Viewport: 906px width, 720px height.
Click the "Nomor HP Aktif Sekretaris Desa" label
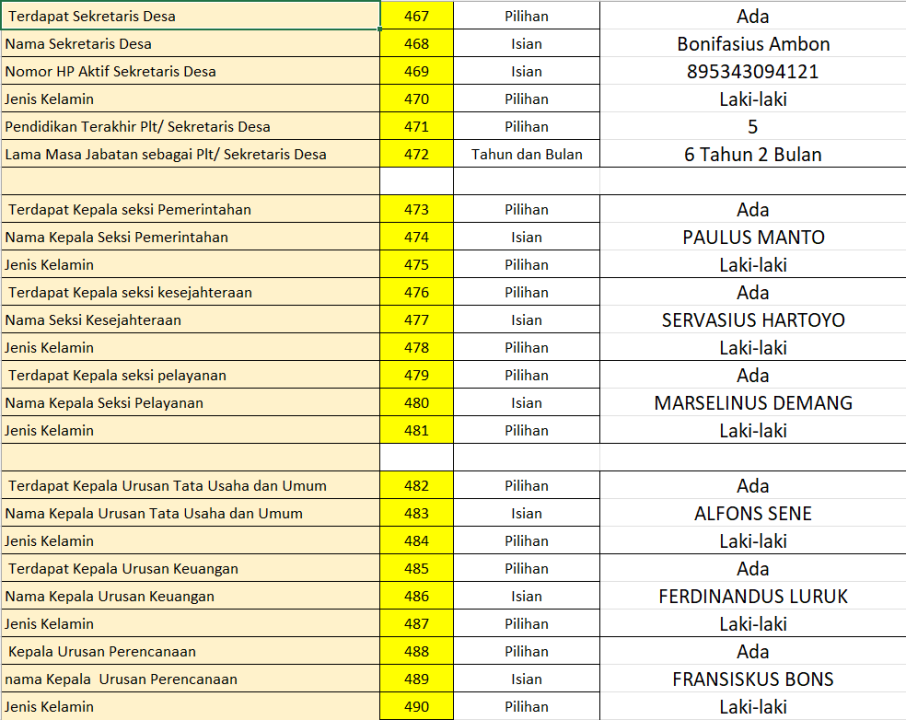(190, 72)
